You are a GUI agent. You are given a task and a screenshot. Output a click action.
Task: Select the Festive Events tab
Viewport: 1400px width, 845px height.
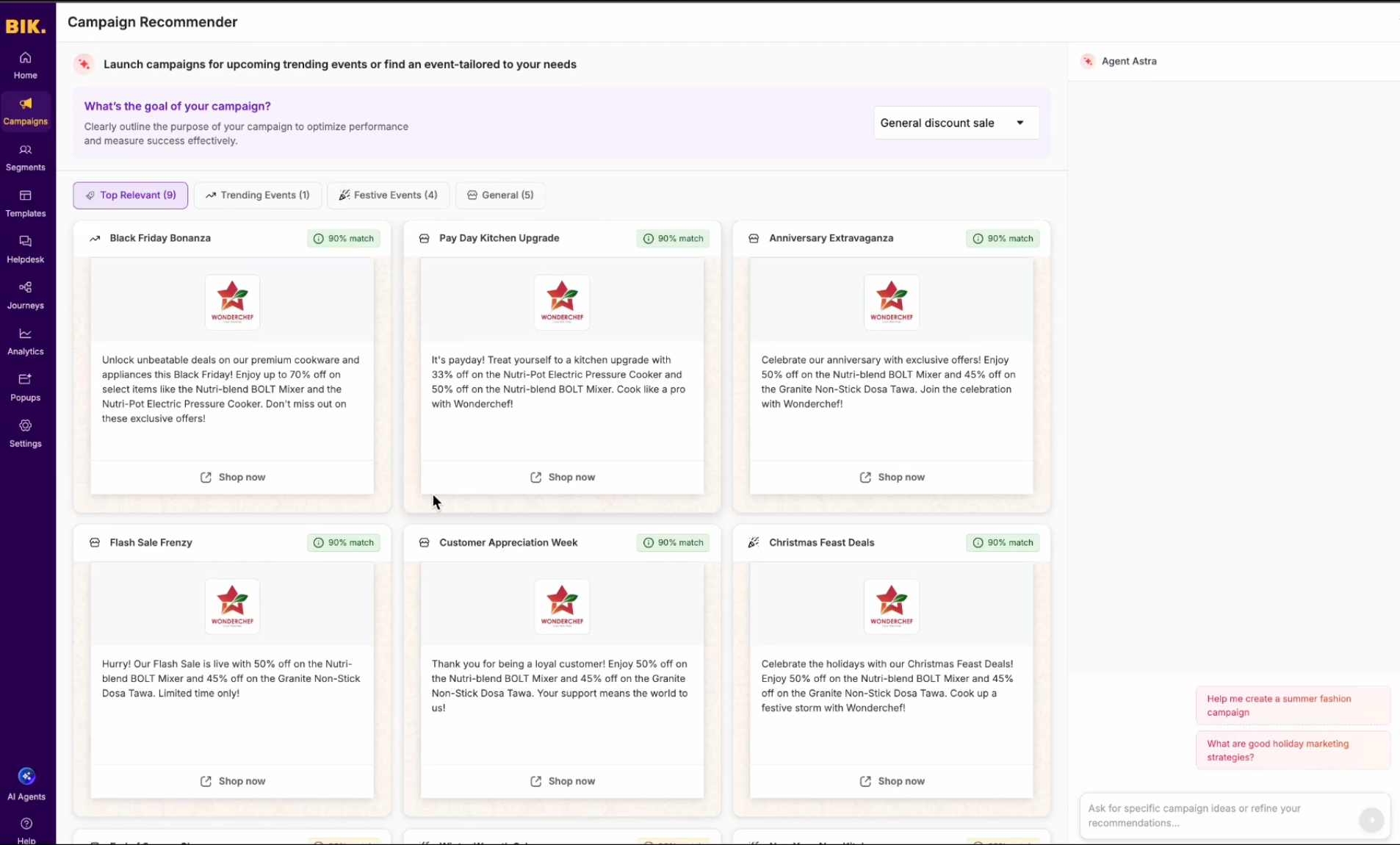388,195
